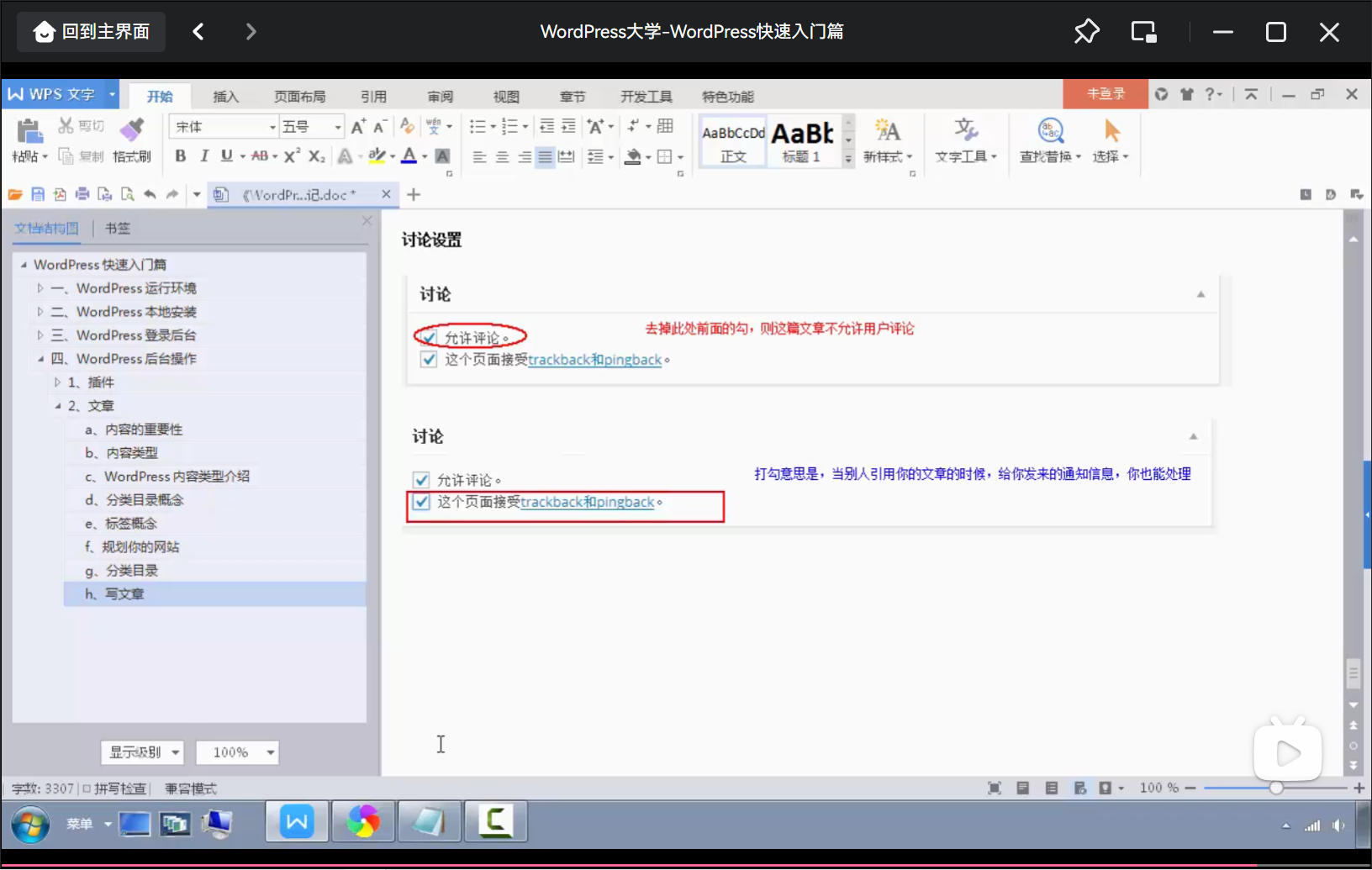
Task: Click the font color A swatch
Action: [409, 156]
